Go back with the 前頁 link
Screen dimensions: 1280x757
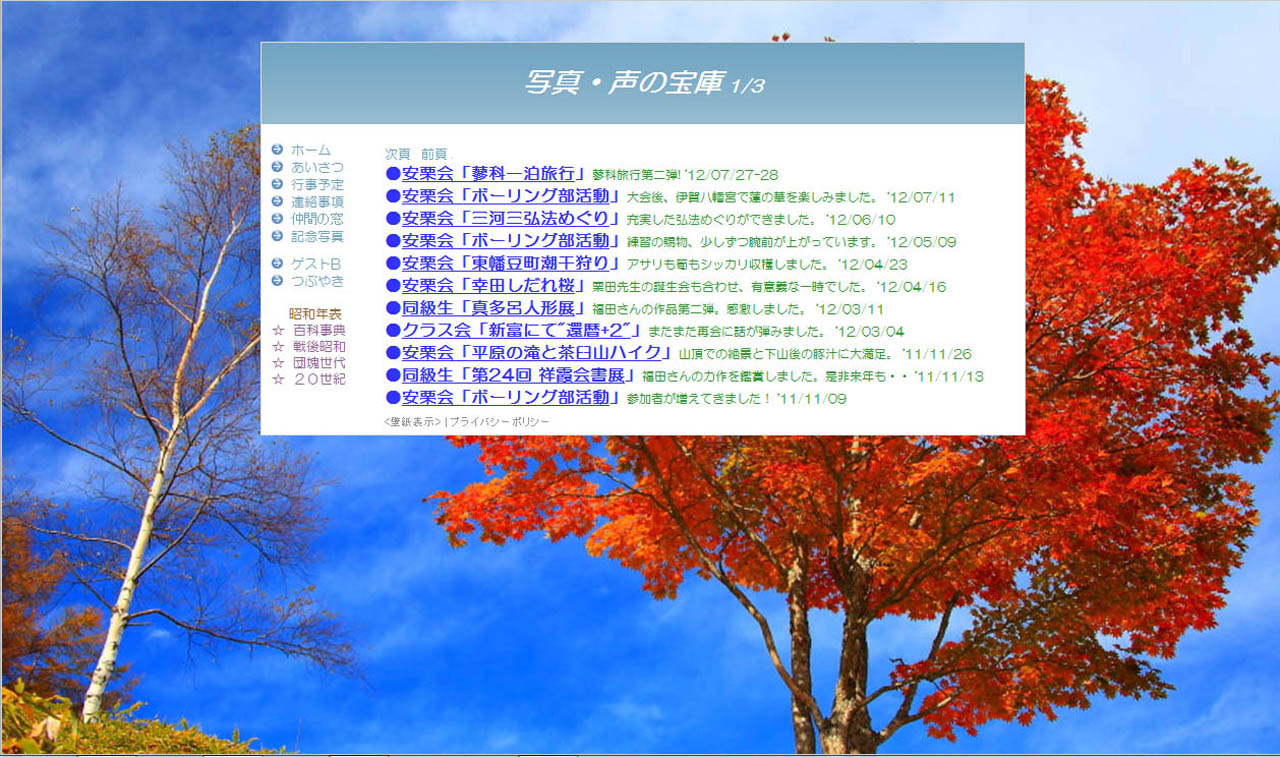tap(434, 154)
